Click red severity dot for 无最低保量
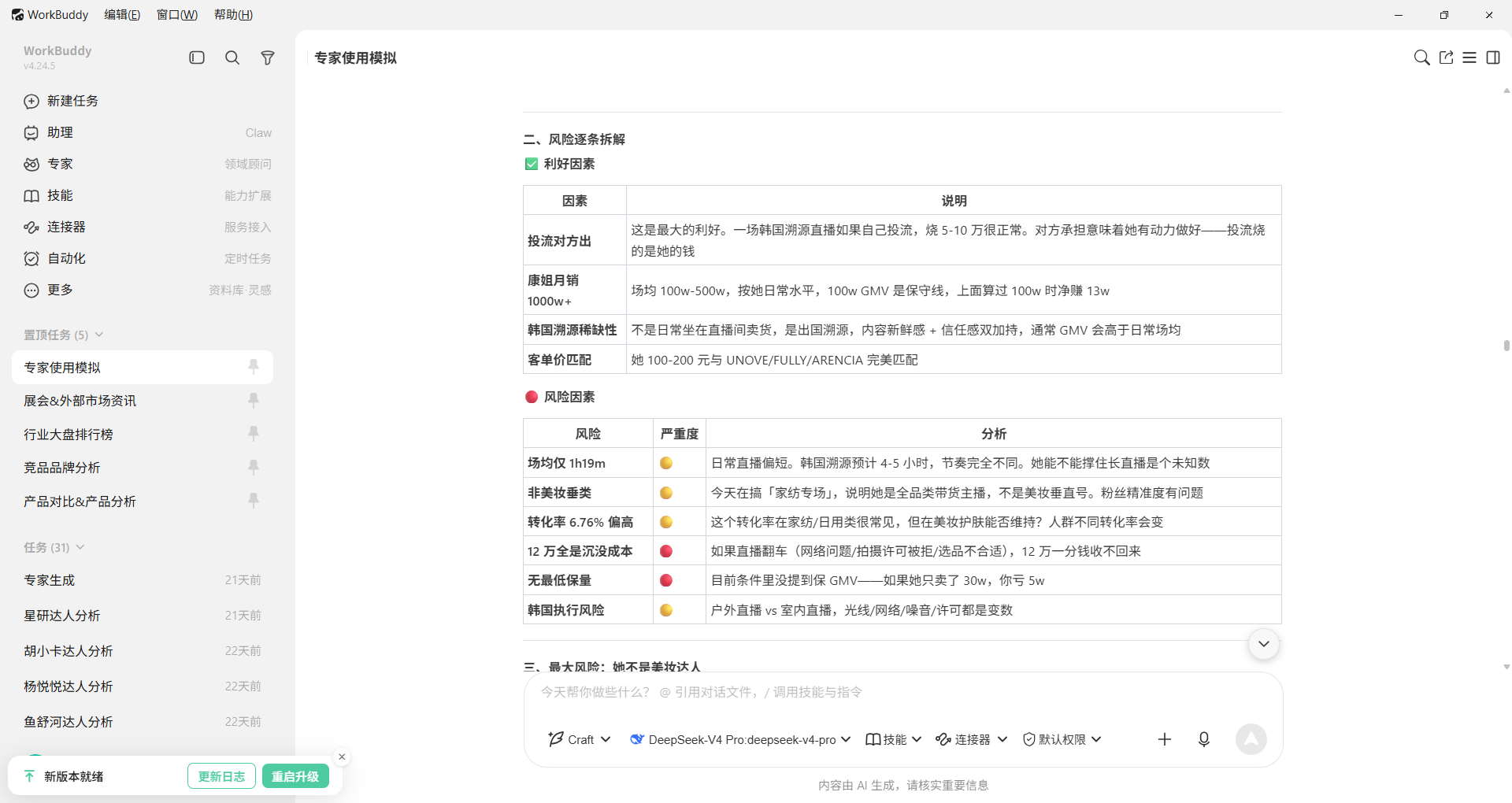 click(666, 580)
